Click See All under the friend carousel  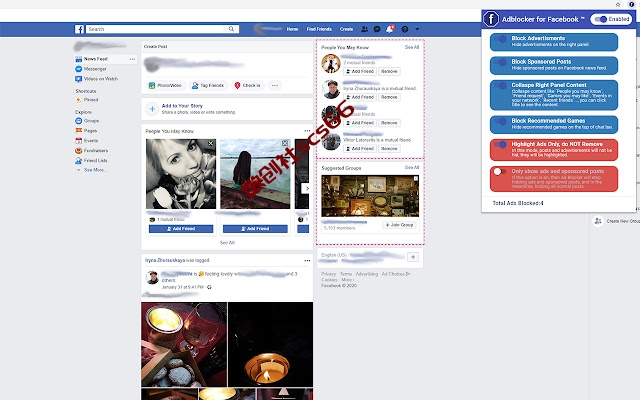[x=227, y=242]
